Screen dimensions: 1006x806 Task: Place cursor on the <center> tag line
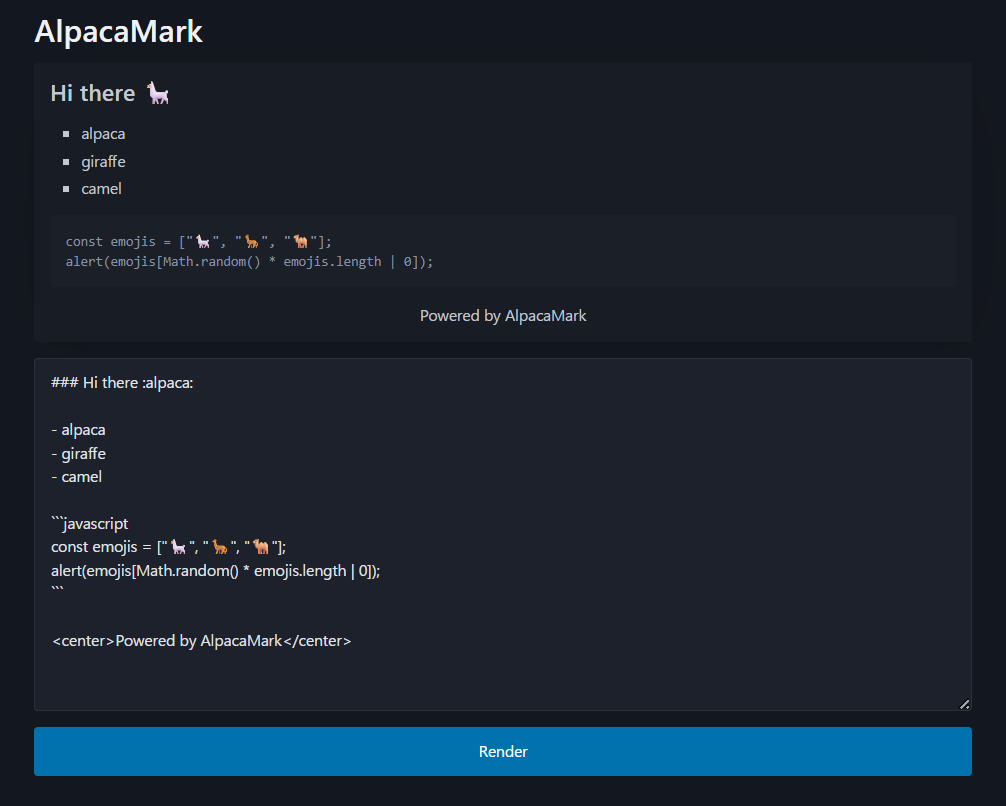(201, 640)
